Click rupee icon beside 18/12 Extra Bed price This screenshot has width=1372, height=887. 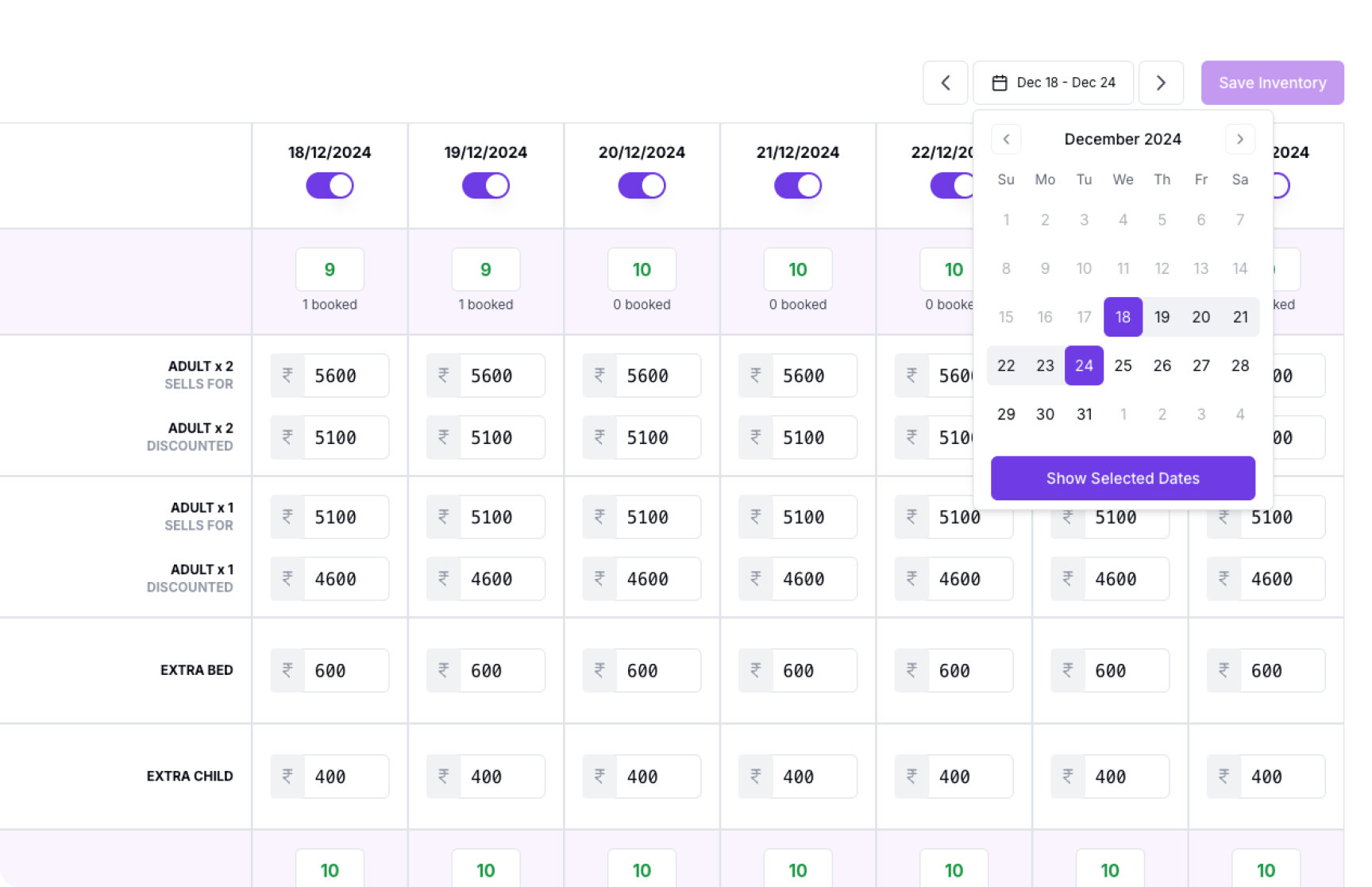point(287,670)
